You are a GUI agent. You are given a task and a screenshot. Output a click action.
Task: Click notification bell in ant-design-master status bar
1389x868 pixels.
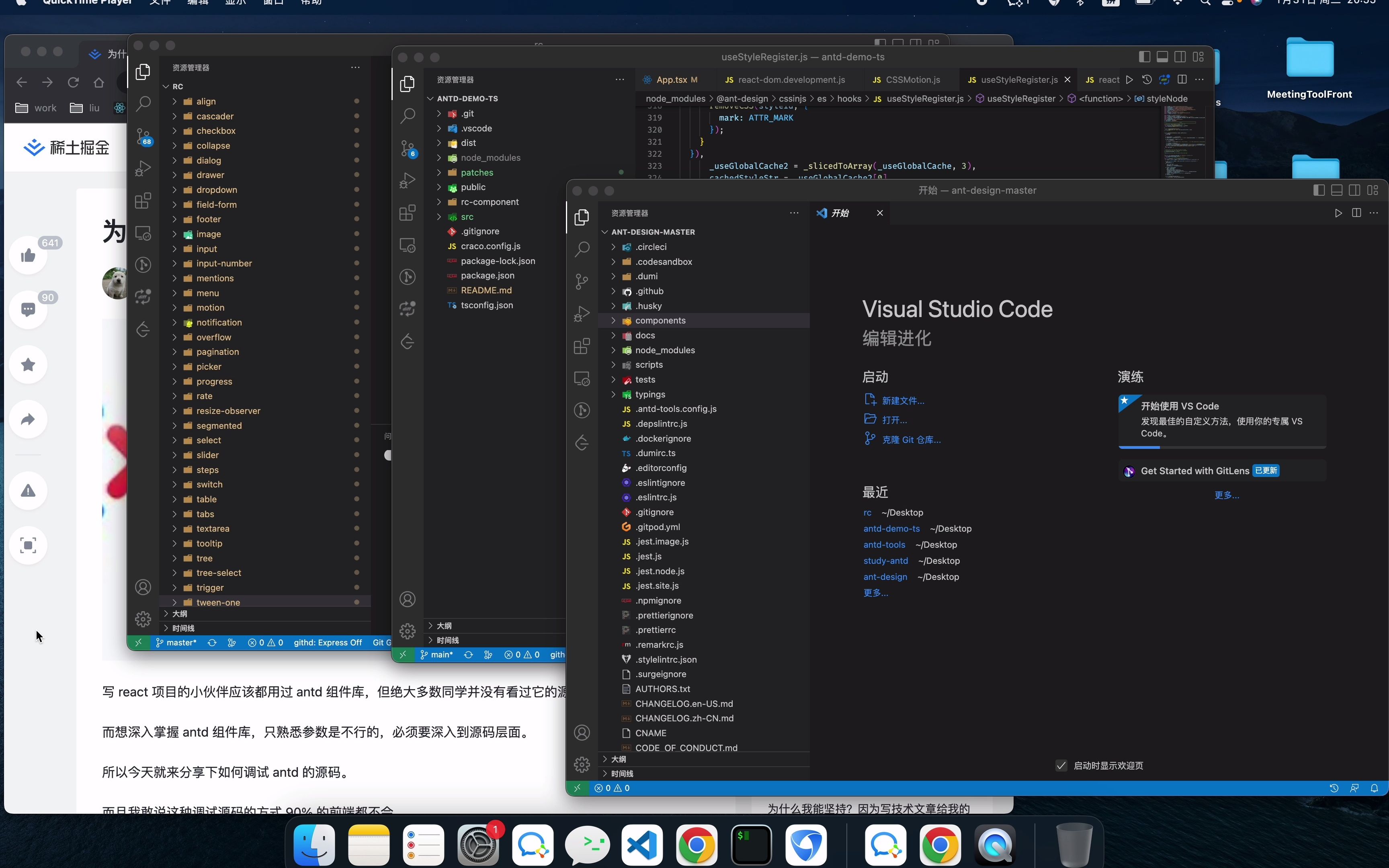[1374, 788]
